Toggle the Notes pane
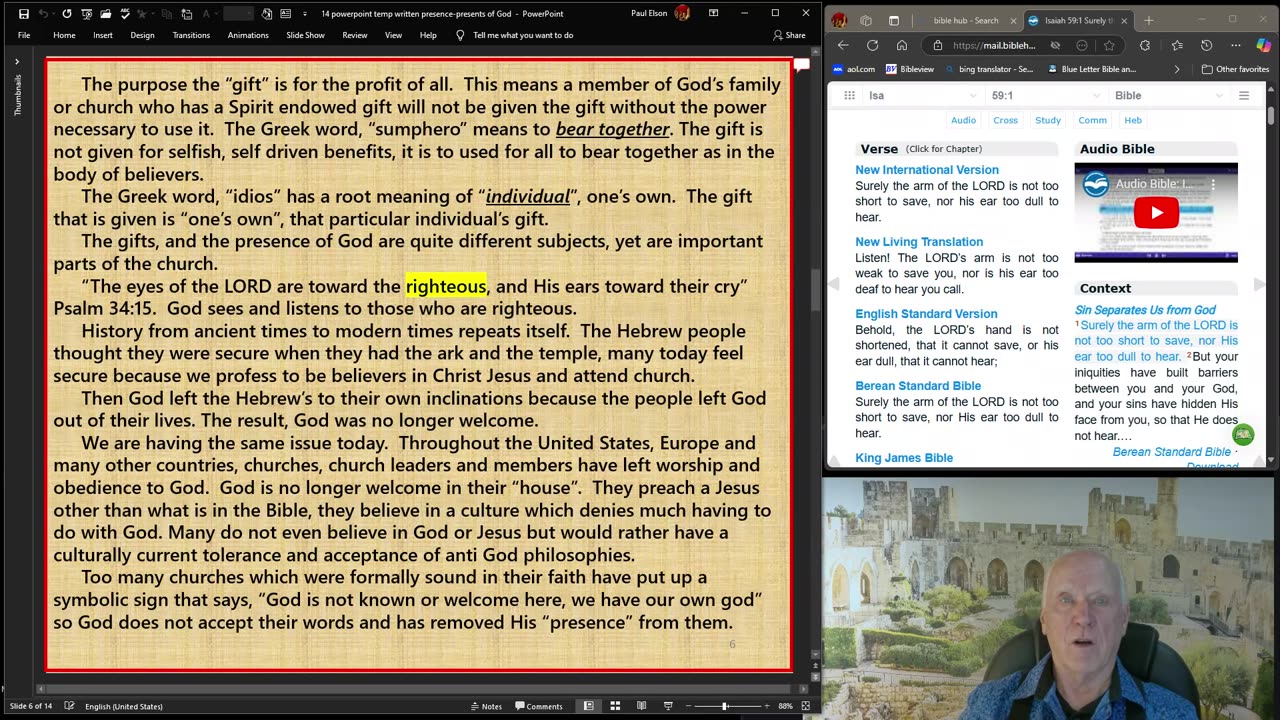This screenshot has width=1280, height=720. tap(485, 706)
